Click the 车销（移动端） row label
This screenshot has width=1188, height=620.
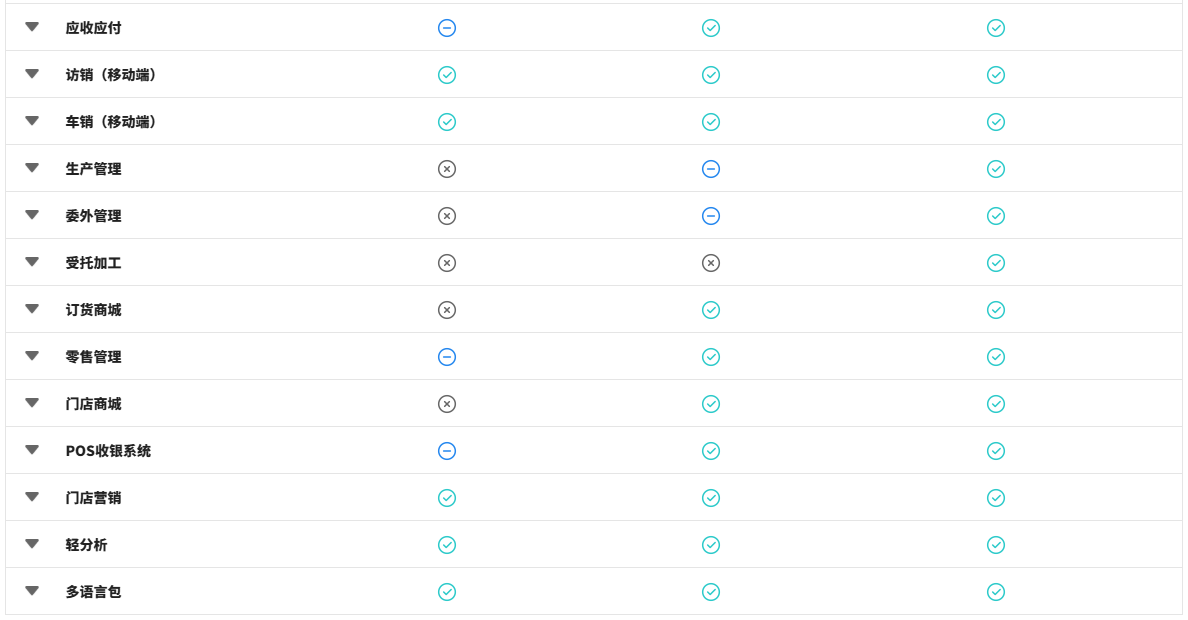coord(111,122)
